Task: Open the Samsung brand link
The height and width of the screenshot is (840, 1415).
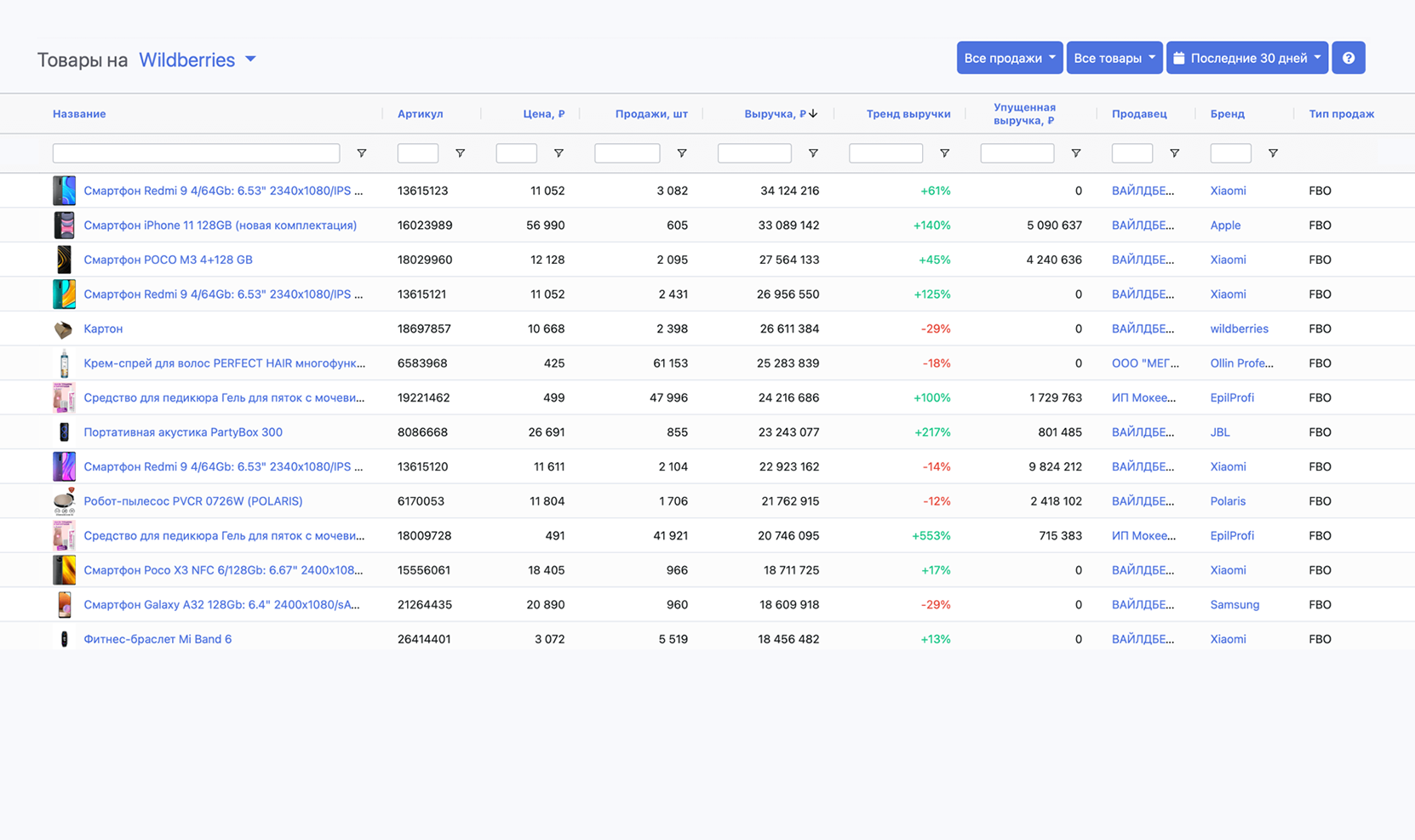Action: click(1235, 605)
